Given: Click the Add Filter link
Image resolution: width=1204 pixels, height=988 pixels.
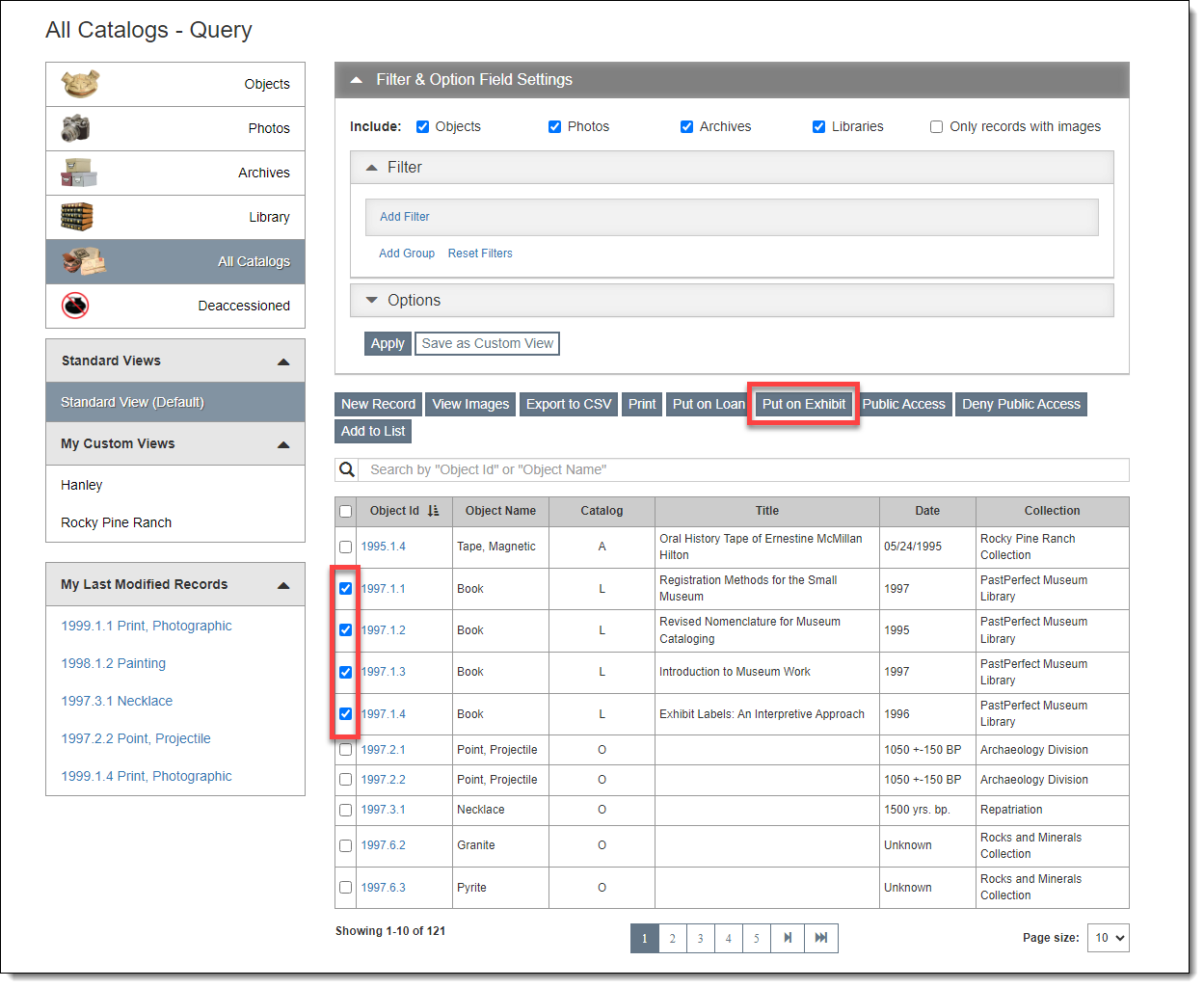Looking at the screenshot, I should click(x=405, y=217).
